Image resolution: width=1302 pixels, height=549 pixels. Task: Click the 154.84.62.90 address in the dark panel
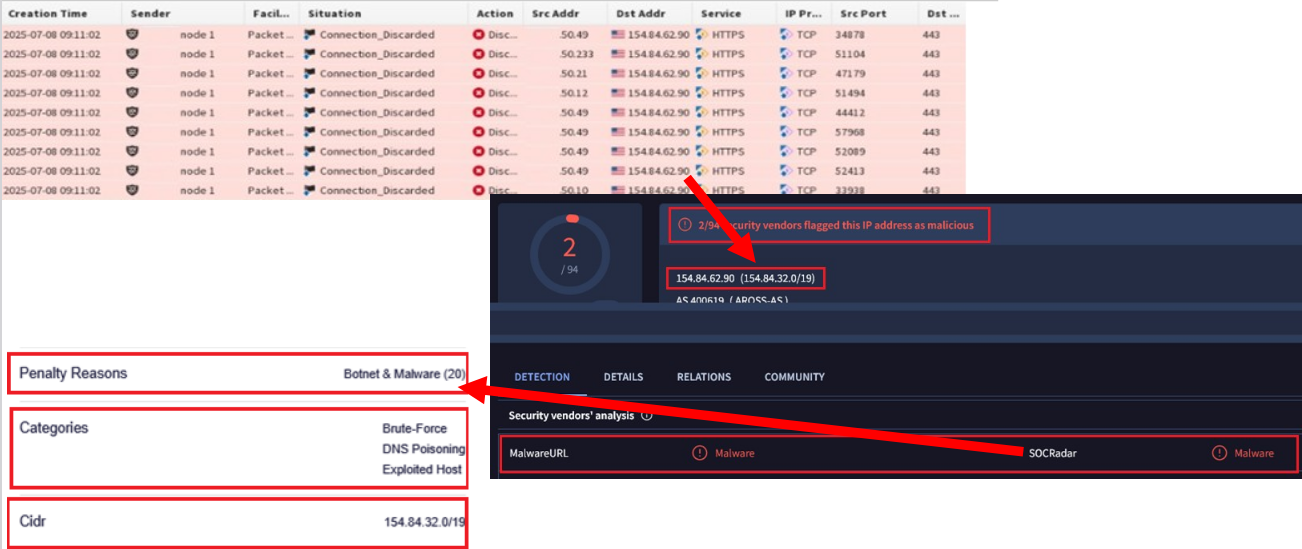[705, 278]
